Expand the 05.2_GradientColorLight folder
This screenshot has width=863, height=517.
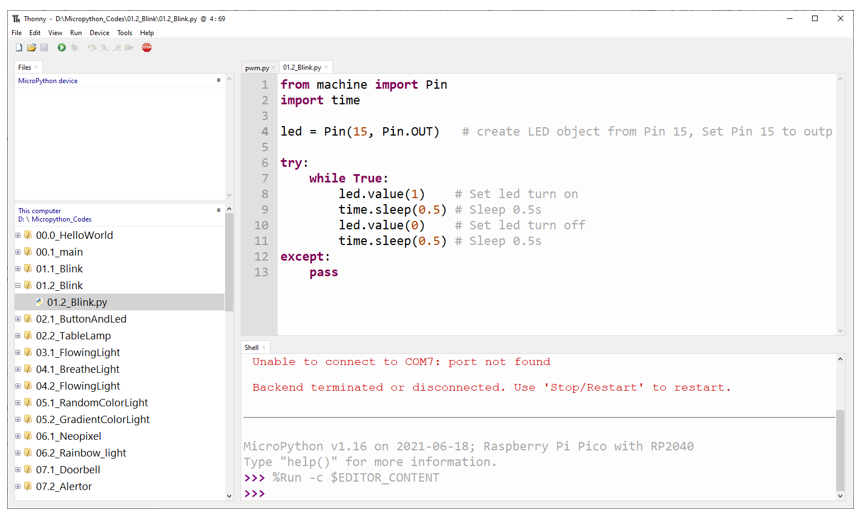(18, 420)
